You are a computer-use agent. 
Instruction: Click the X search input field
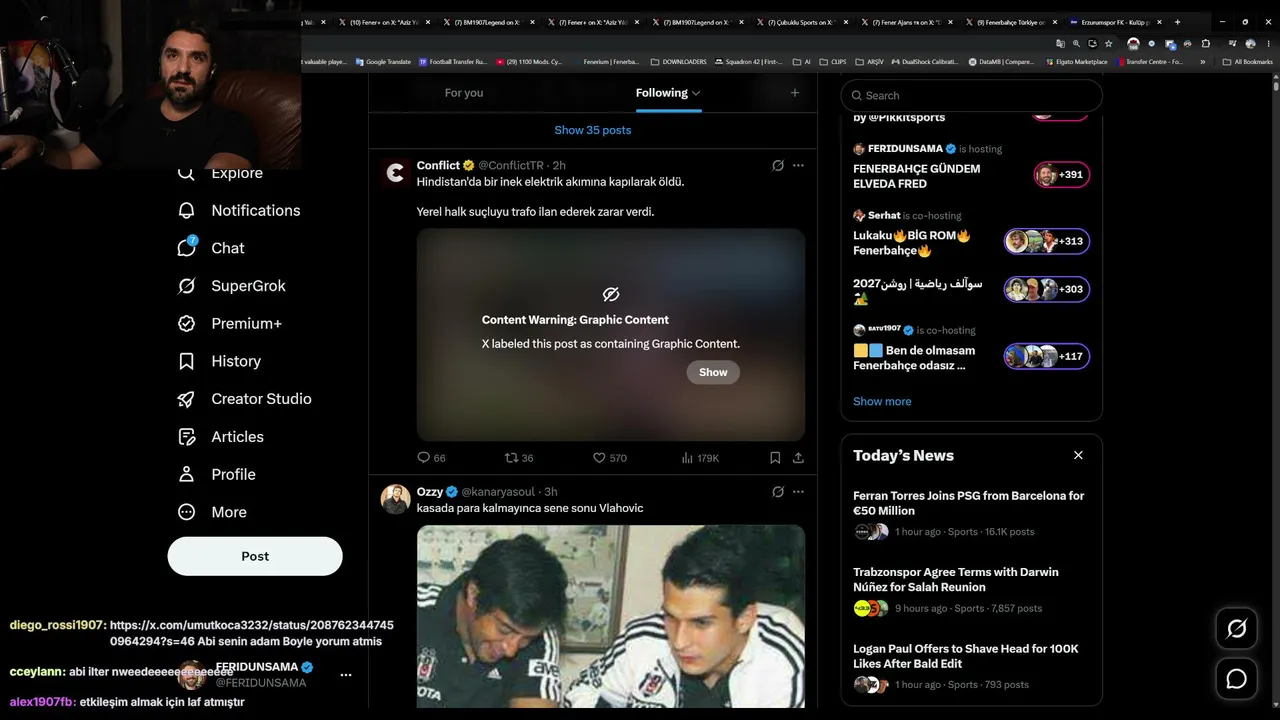click(972, 95)
